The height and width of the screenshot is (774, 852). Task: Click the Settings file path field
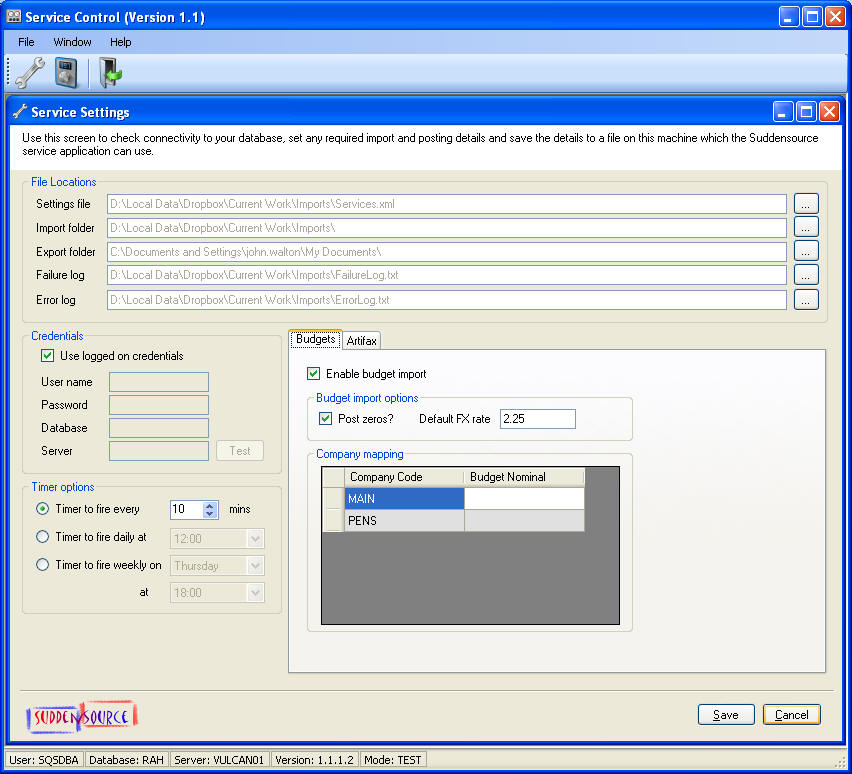[447, 204]
